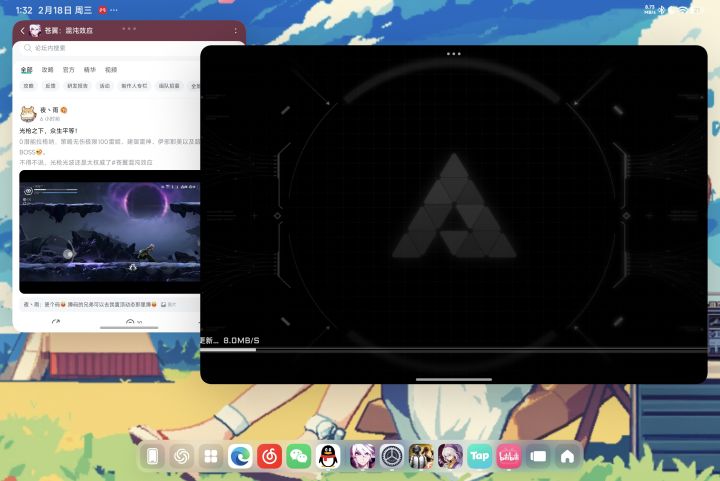The image size is (720, 481).
Task: Tap the search magnifier in the forum
Action: pyautogui.click(x=28, y=48)
